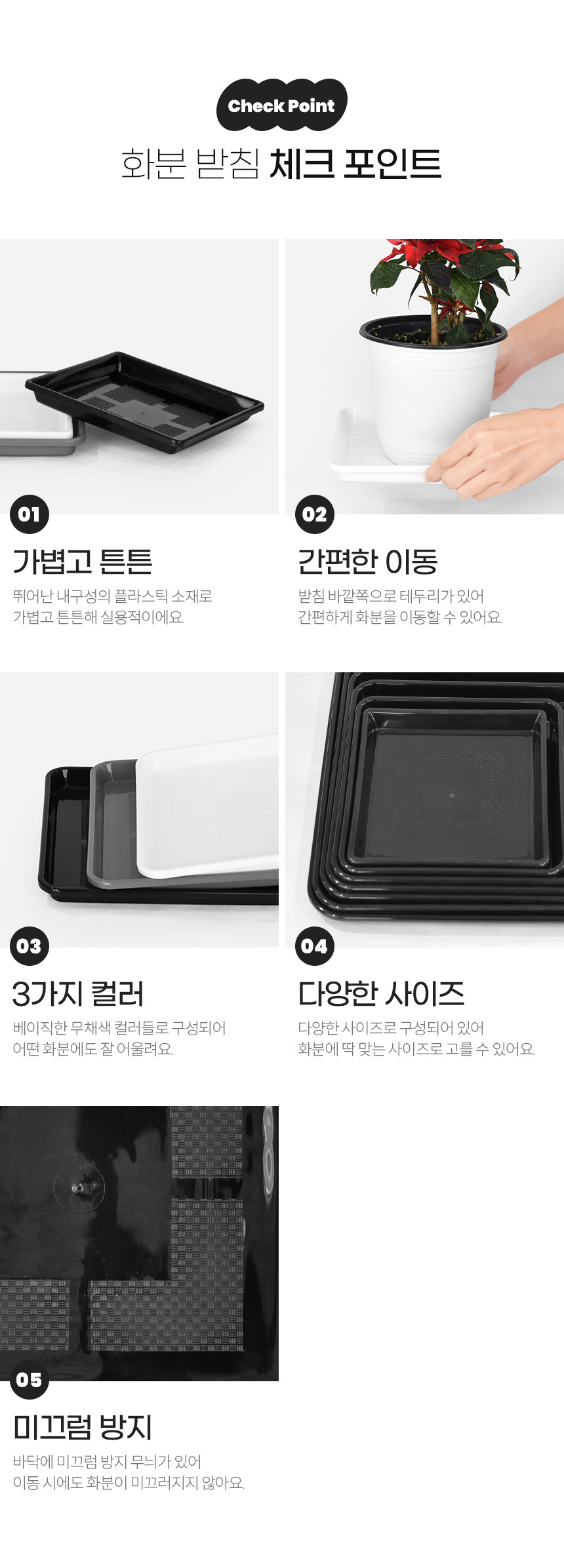
Task: Click the 02 number badge
Action: click(x=315, y=514)
